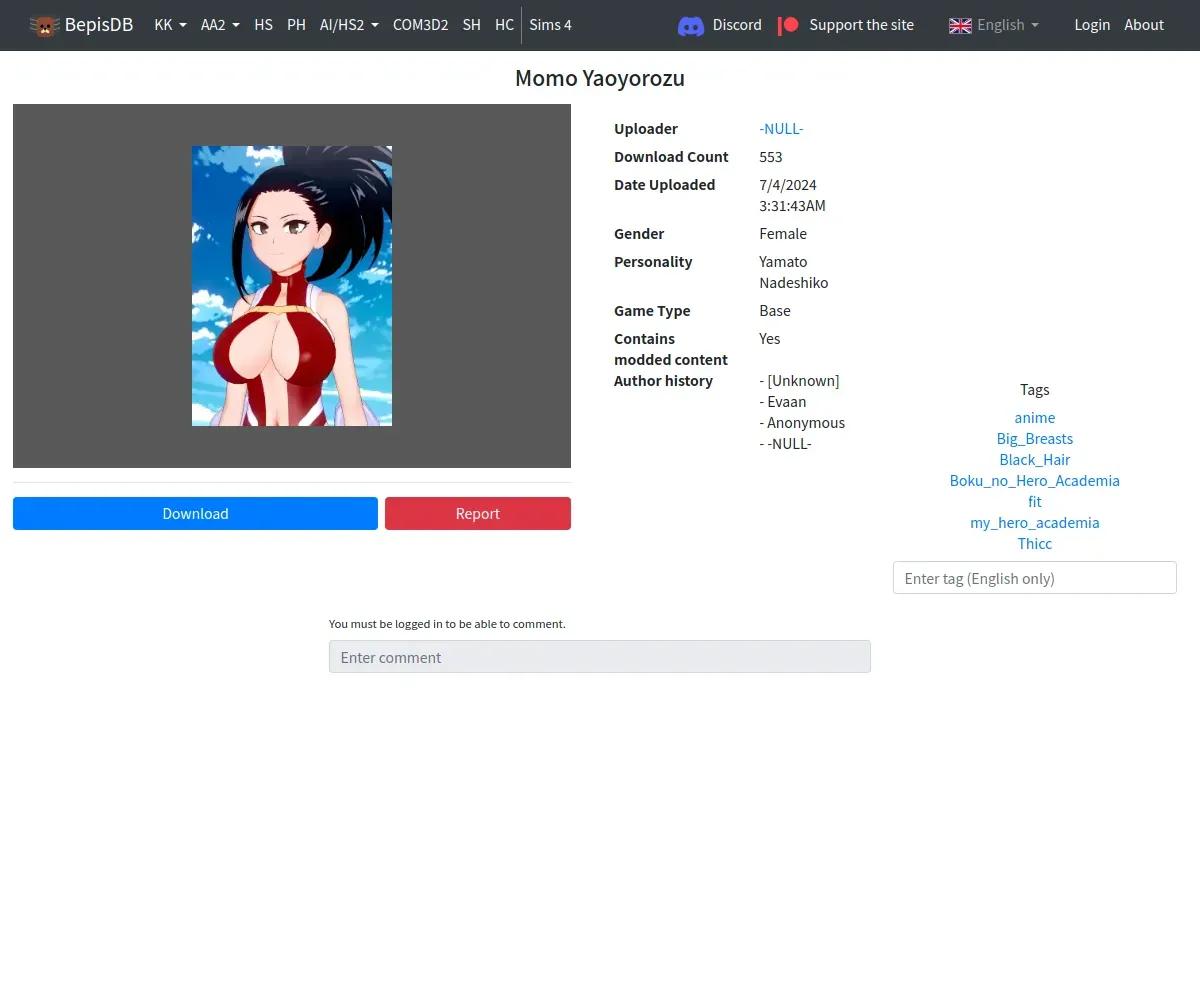Click the UK flag language icon
Image resolution: width=1200 pixels, height=1000 pixels.
click(x=960, y=25)
